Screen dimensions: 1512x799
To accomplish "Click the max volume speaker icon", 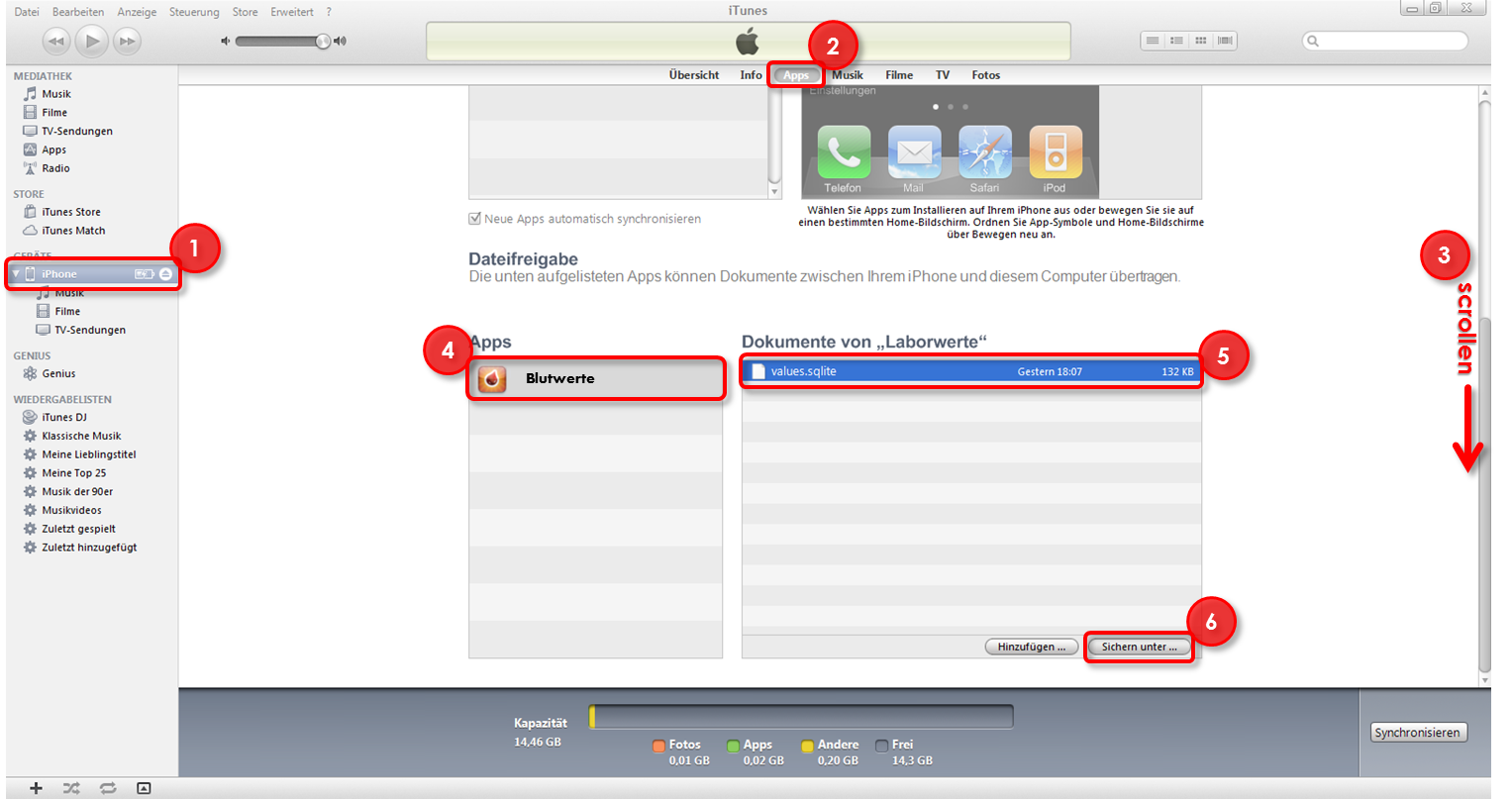I will pyautogui.click(x=341, y=41).
